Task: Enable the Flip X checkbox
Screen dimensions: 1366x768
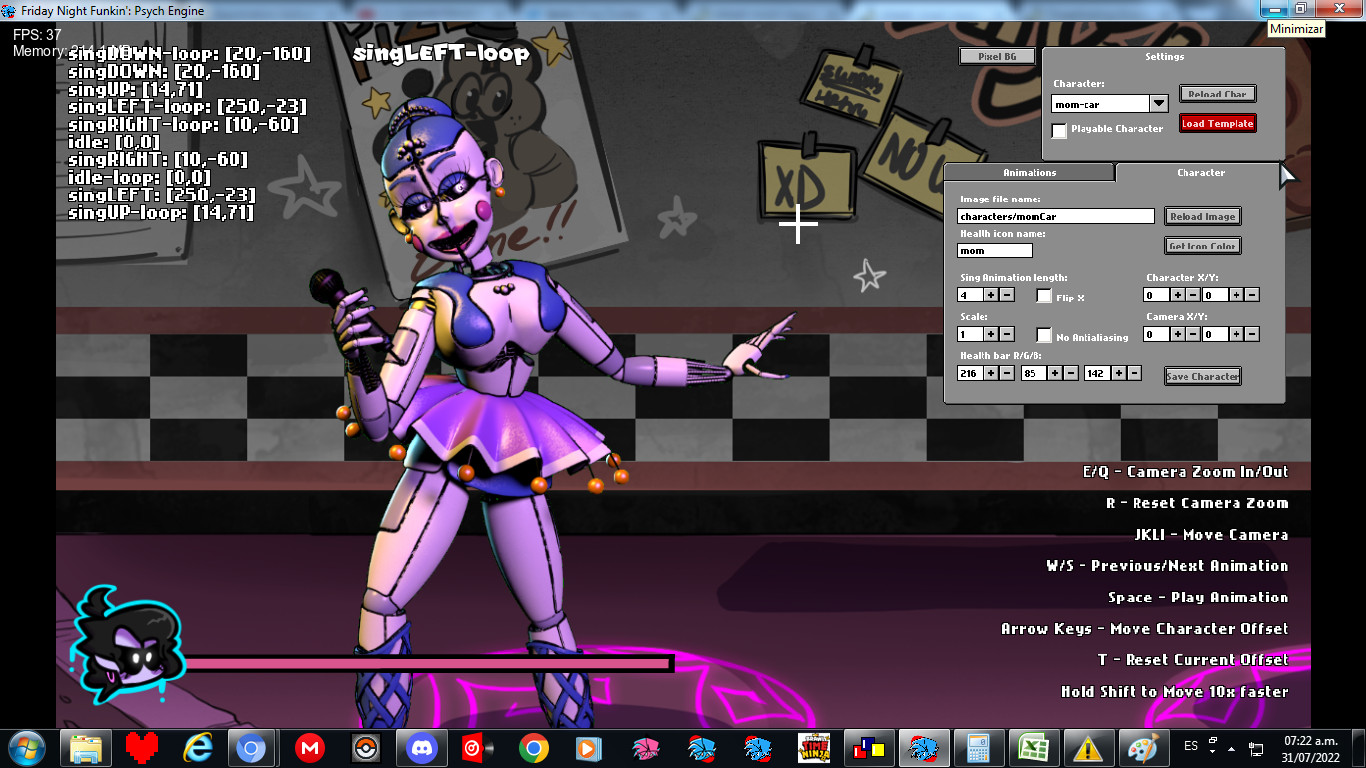Action: (x=1045, y=296)
